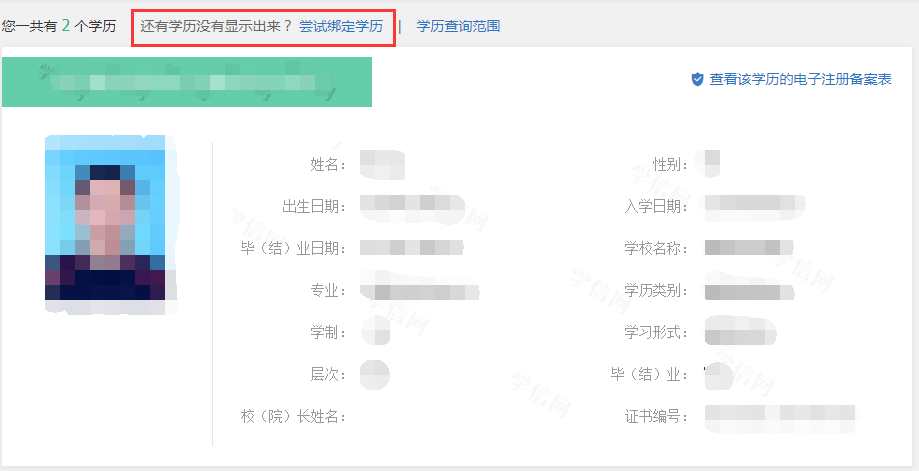Screen dimensions: 919x471
Task: Click the shield icon beside 电子注册备案表 link
Action: coord(697,79)
